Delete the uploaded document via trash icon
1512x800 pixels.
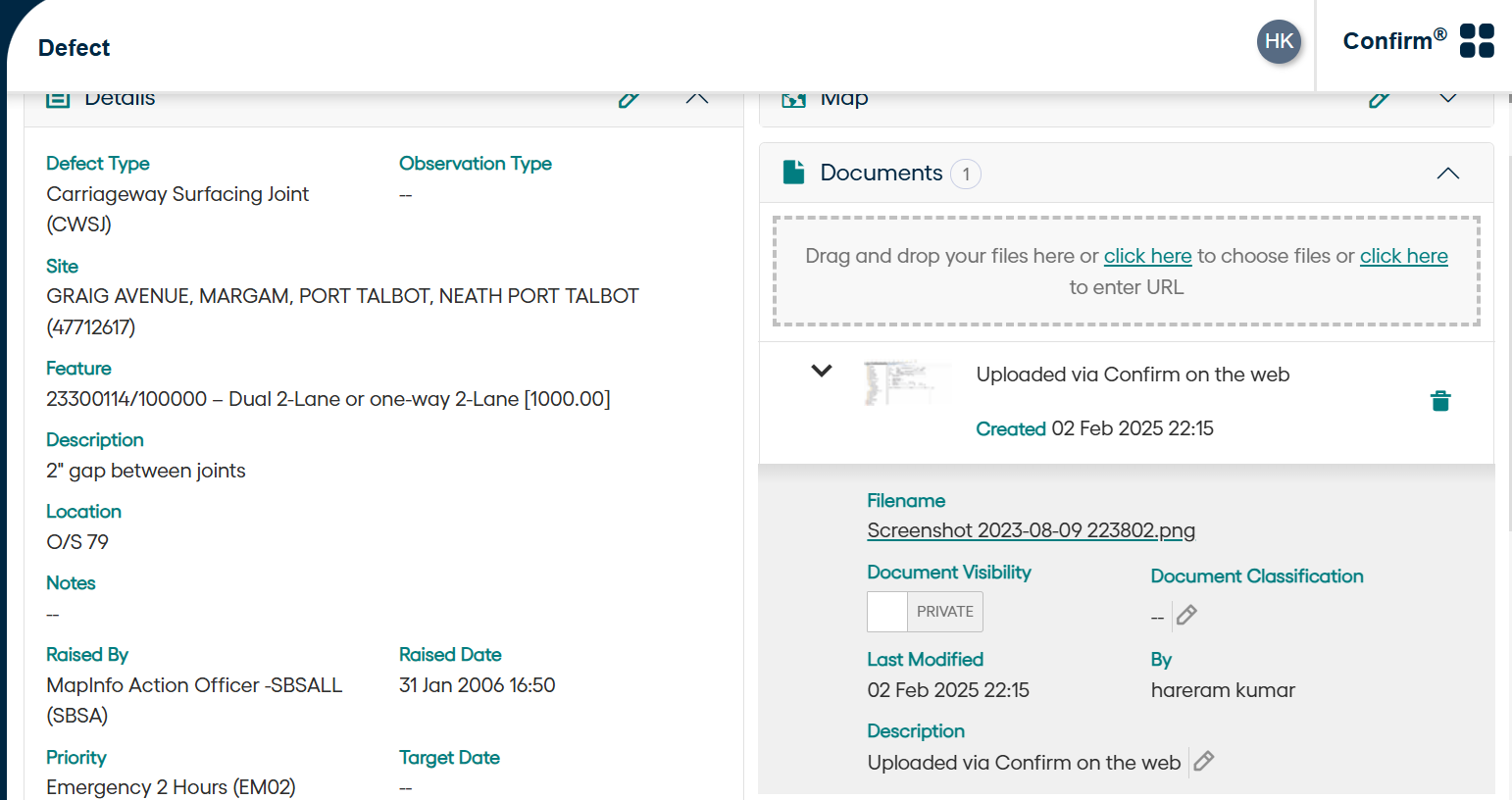tap(1439, 400)
